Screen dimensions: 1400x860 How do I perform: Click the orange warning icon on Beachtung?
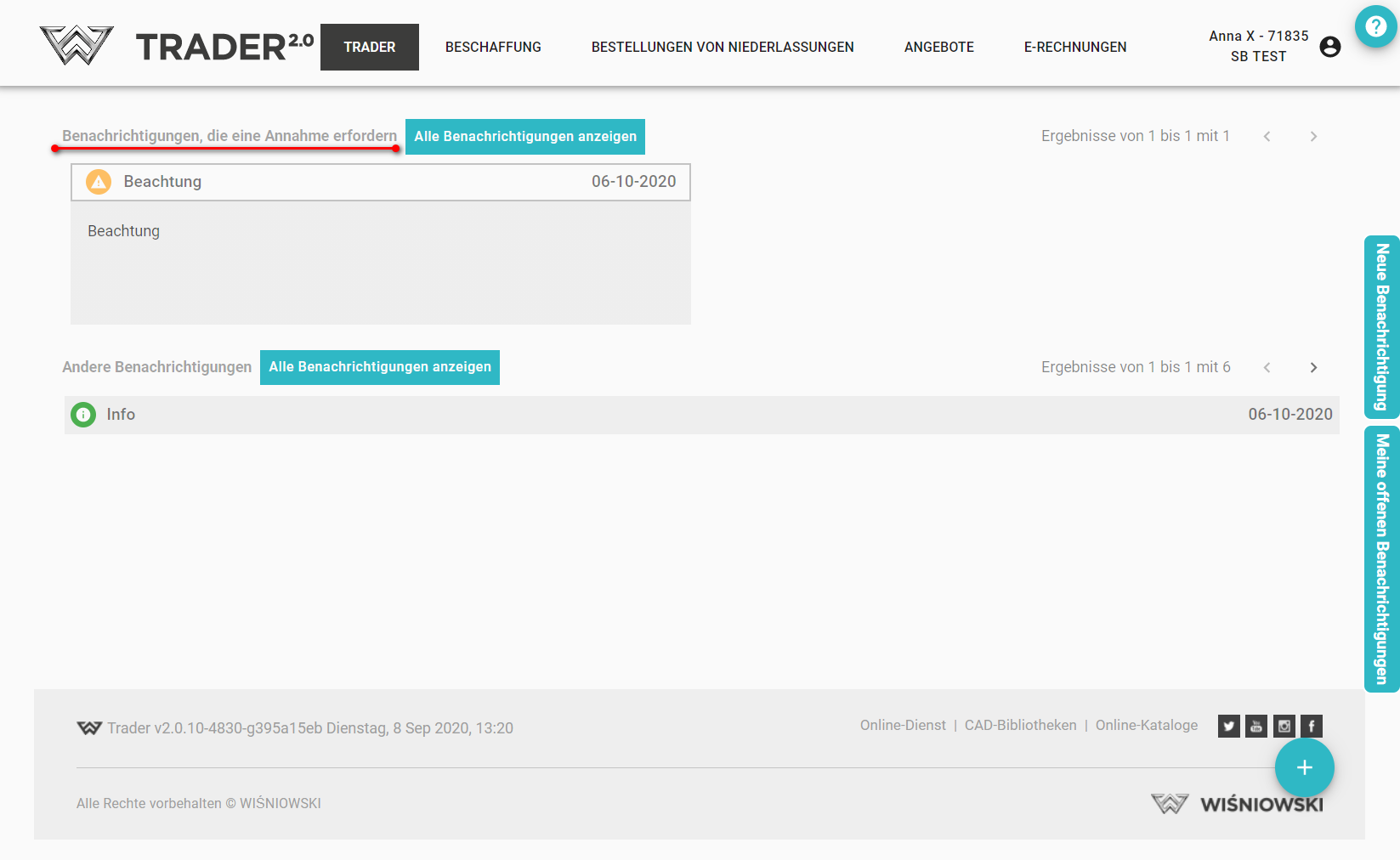click(99, 182)
